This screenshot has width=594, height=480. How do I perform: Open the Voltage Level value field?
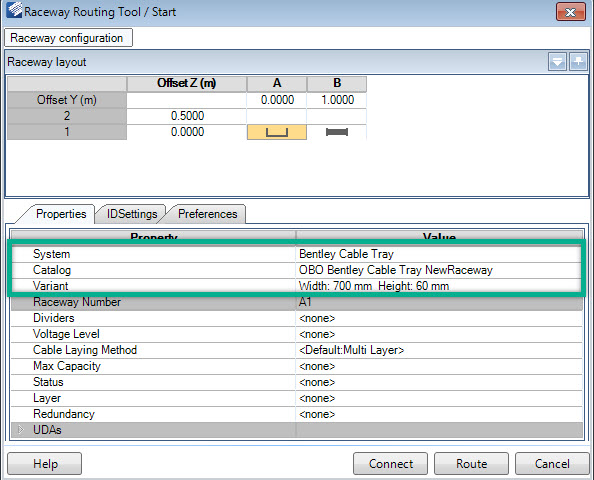pyautogui.click(x=438, y=334)
